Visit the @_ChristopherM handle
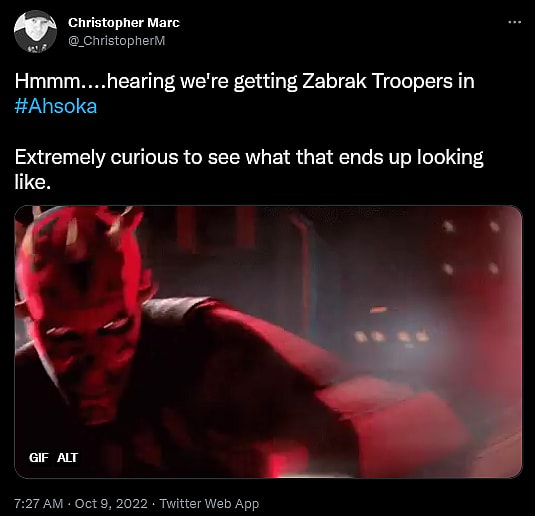Screen dimensions: 535x516 coord(117,41)
